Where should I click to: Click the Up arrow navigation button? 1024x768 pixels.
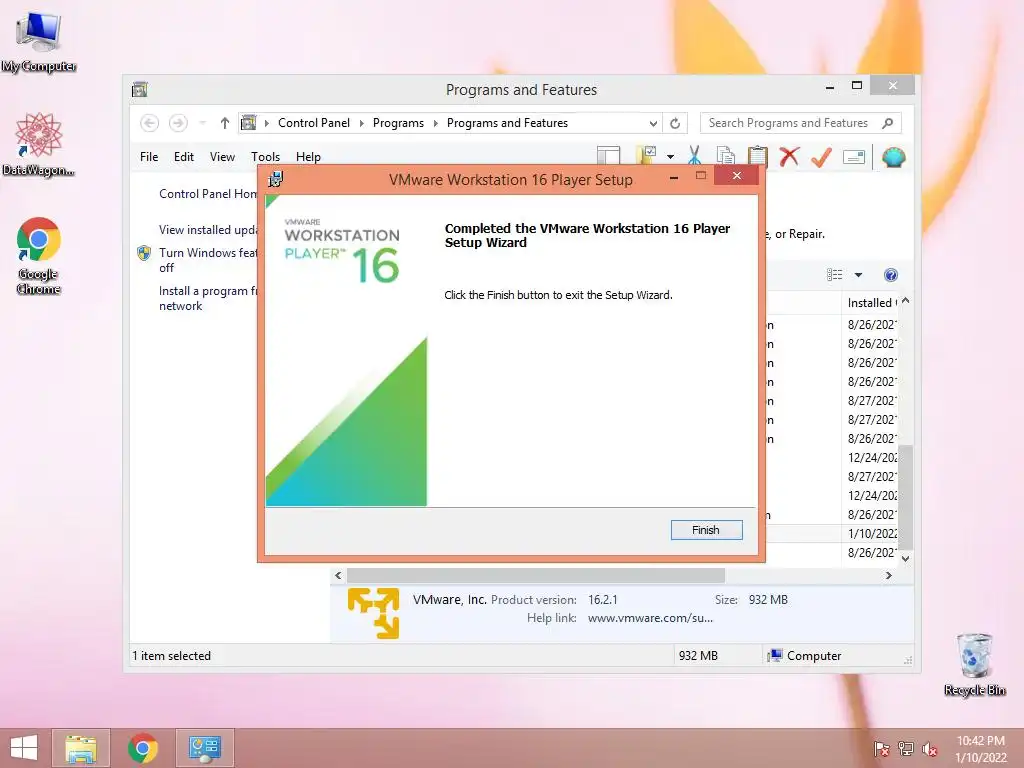click(225, 123)
